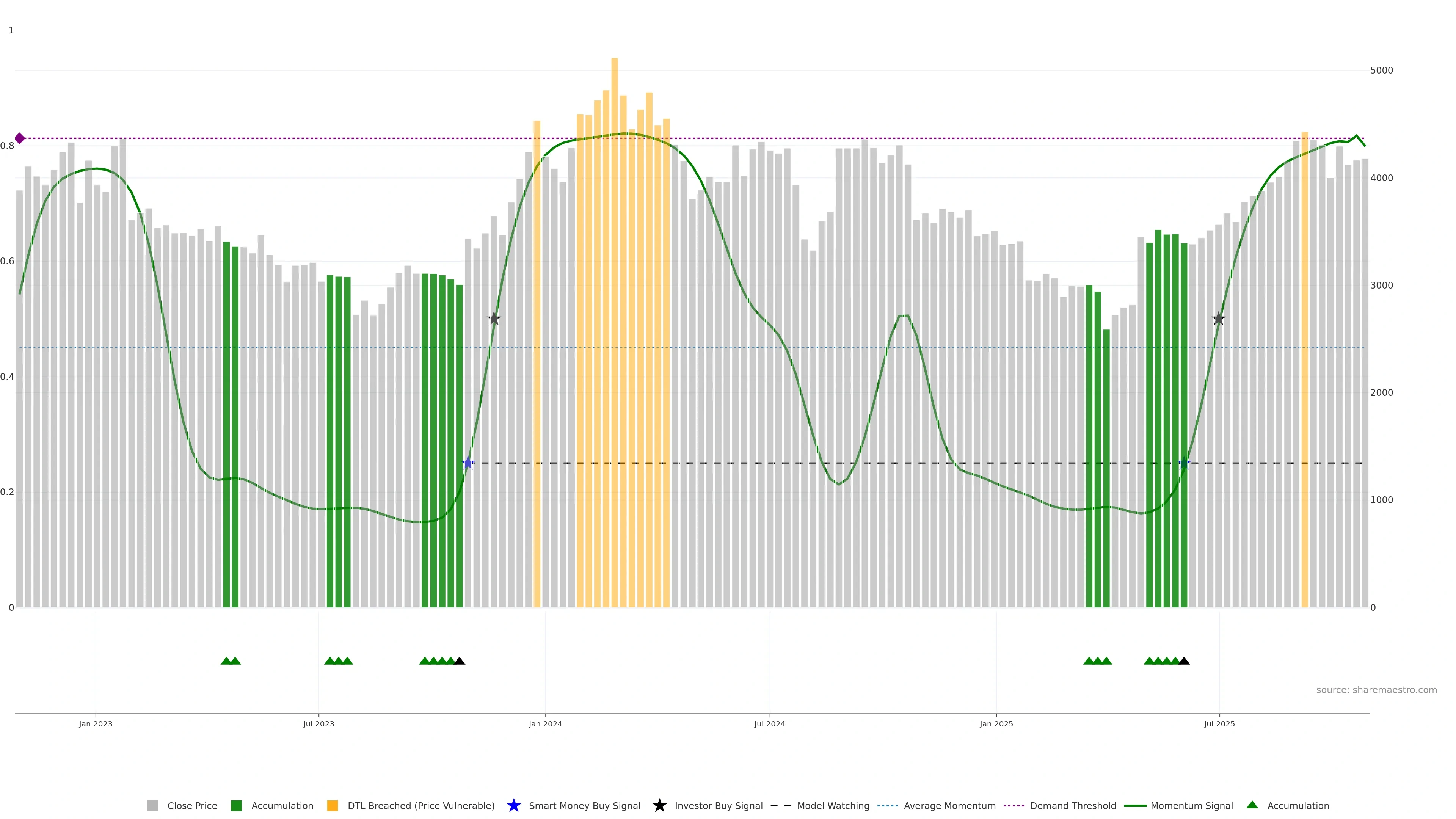Click the tallest orange bar in early 2024
This screenshot has height=819, width=1456.
(614, 282)
